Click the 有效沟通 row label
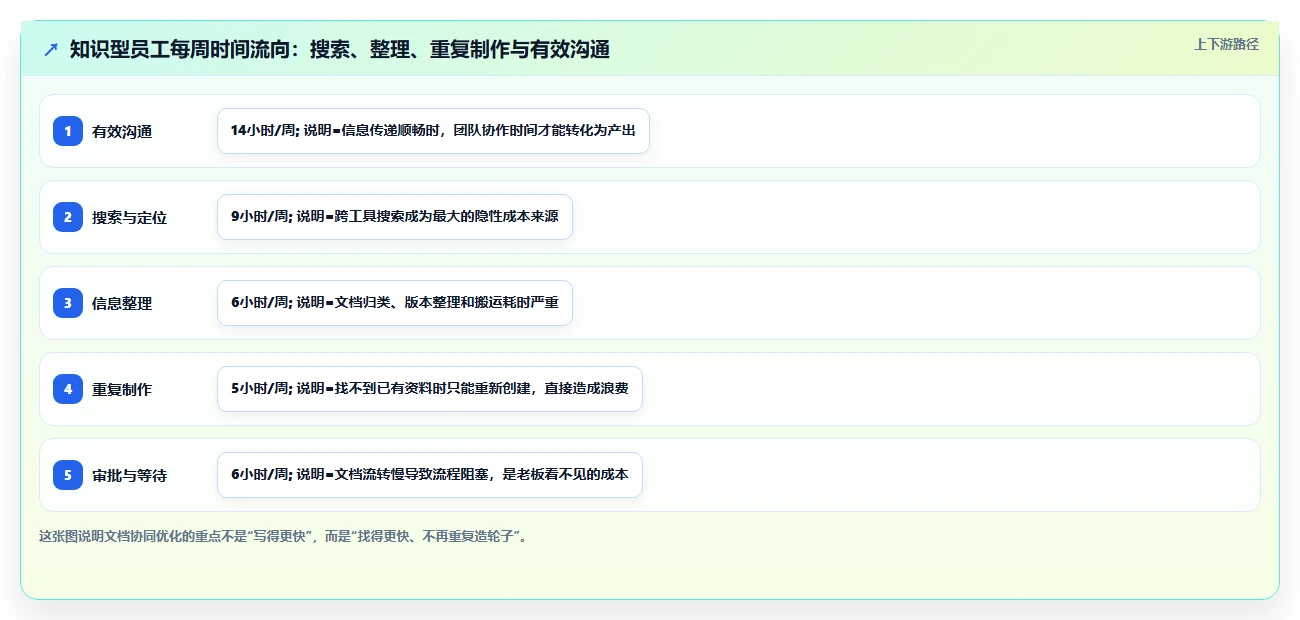The height and width of the screenshot is (620, 1300). [122, 131]
